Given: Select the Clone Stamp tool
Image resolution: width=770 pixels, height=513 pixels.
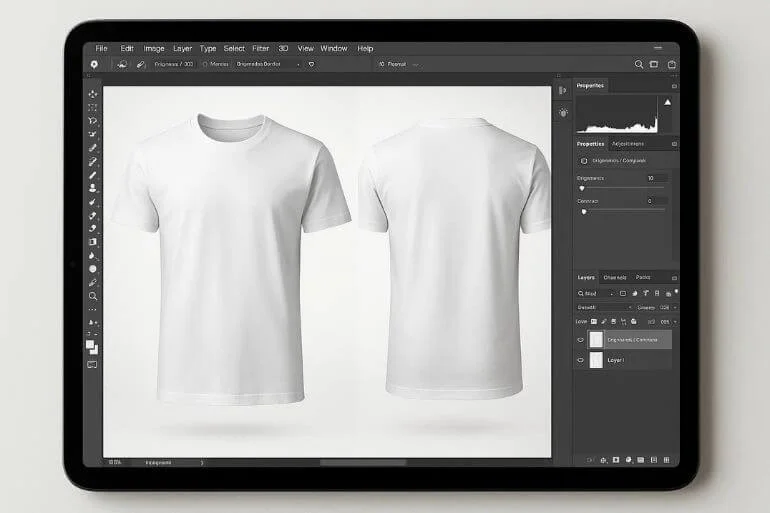Looking at the screenshot, I should [x=92, y=188].
